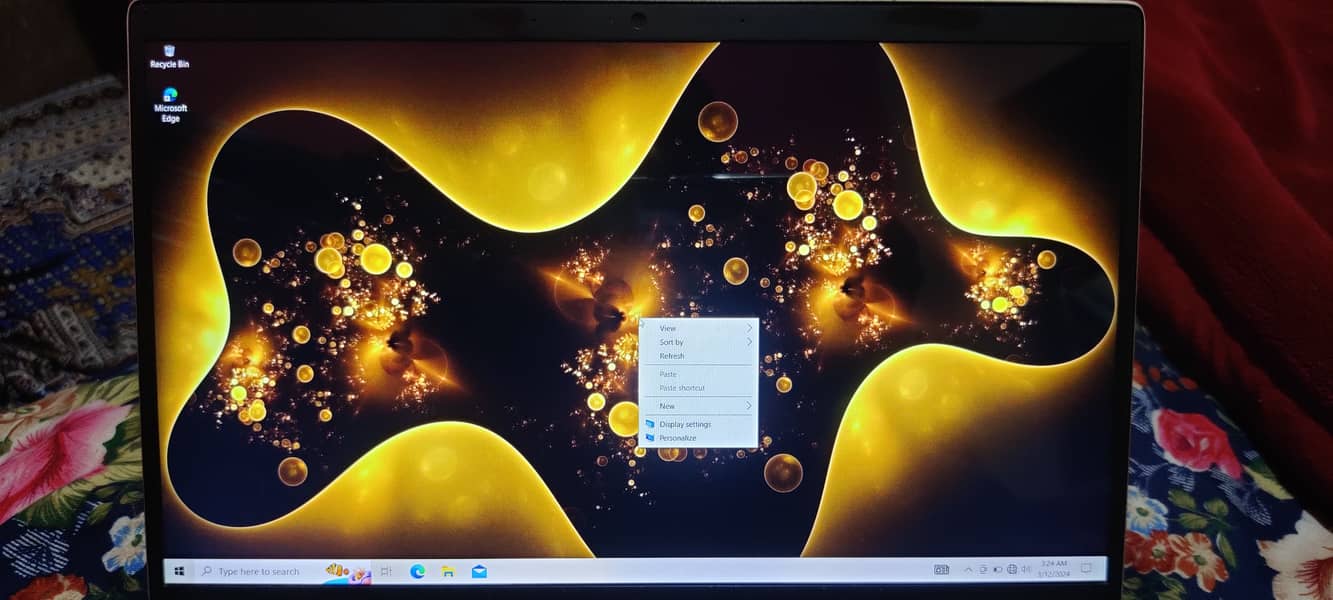Screen dimensions: 1333x600
Task: Click the Personalize menu icon
Action: pos(650,438)
